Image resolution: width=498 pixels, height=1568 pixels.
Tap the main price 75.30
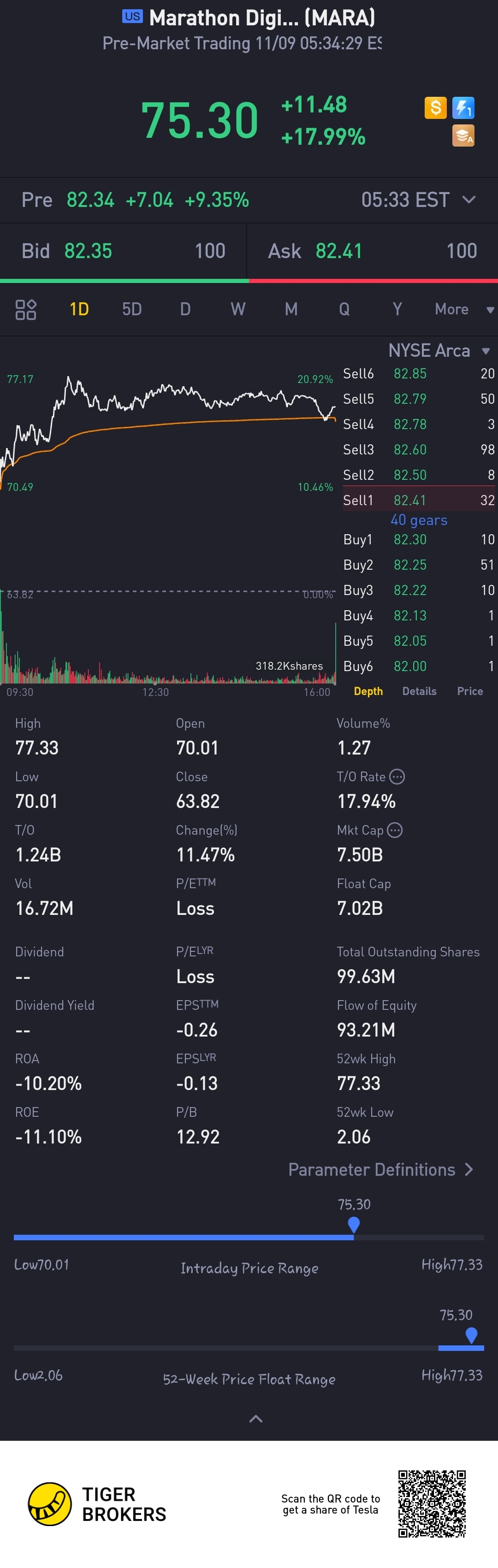coord(200,120)
